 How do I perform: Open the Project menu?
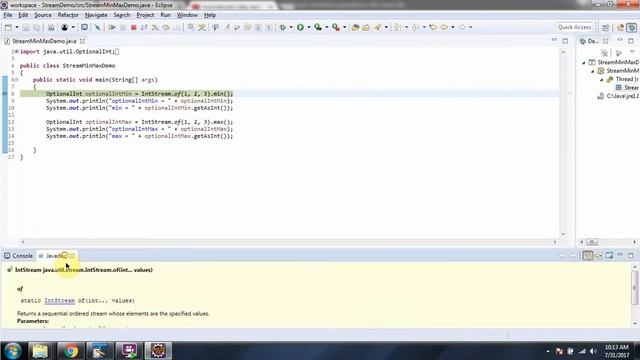[145, 15]
